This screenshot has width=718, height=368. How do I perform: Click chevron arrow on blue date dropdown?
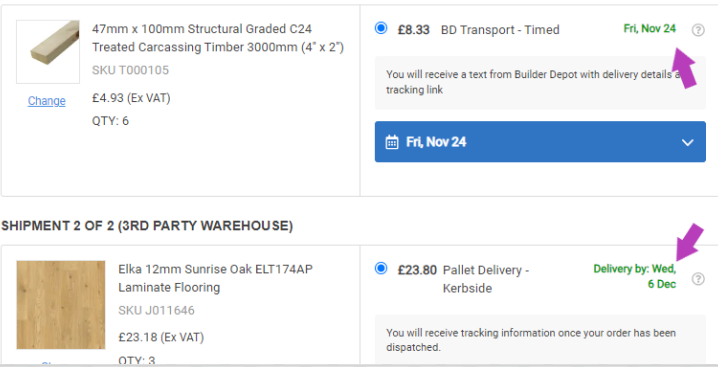tap(687, 142)
